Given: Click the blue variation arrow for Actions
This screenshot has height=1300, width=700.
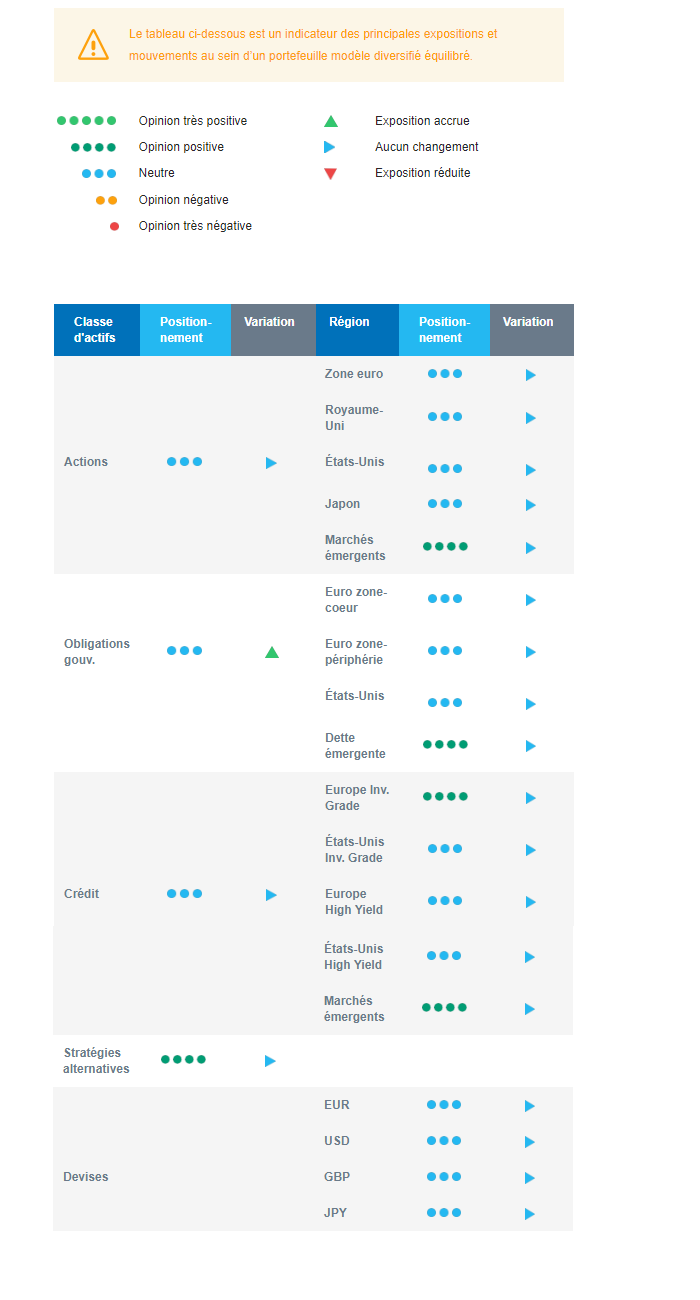Looking at the screenshot, I should tap(271, 463).
